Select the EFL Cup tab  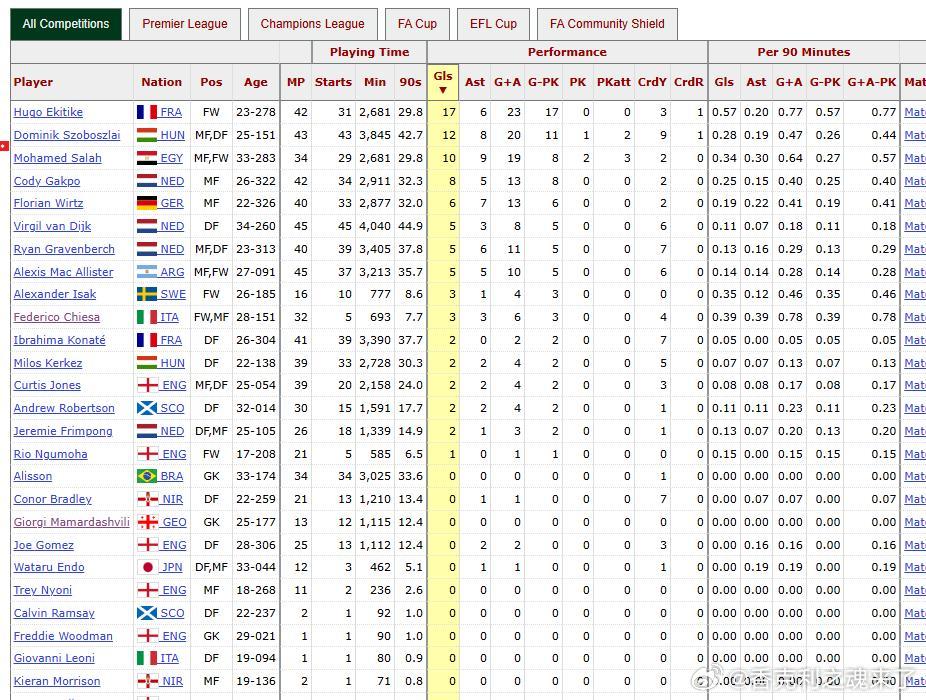pos(493,24)
